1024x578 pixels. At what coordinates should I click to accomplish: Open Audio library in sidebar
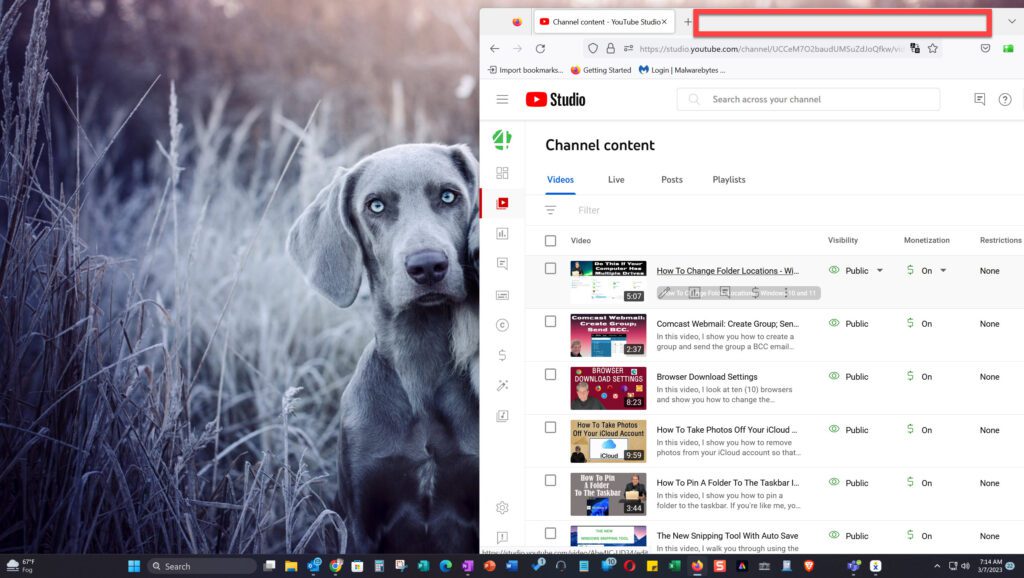(502, 415)
